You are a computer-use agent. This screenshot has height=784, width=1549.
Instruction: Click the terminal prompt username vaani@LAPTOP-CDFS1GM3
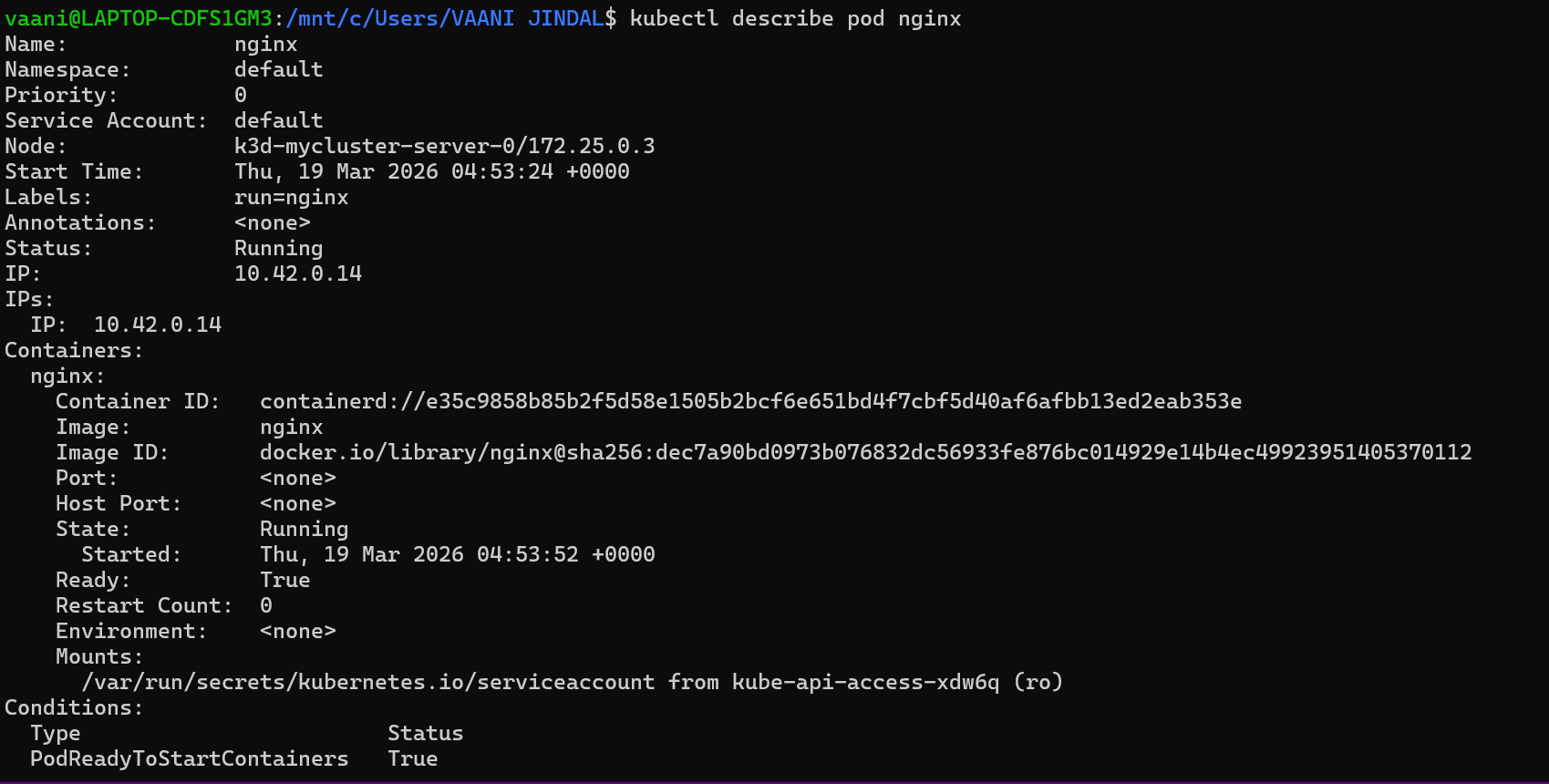coord(139,19)
